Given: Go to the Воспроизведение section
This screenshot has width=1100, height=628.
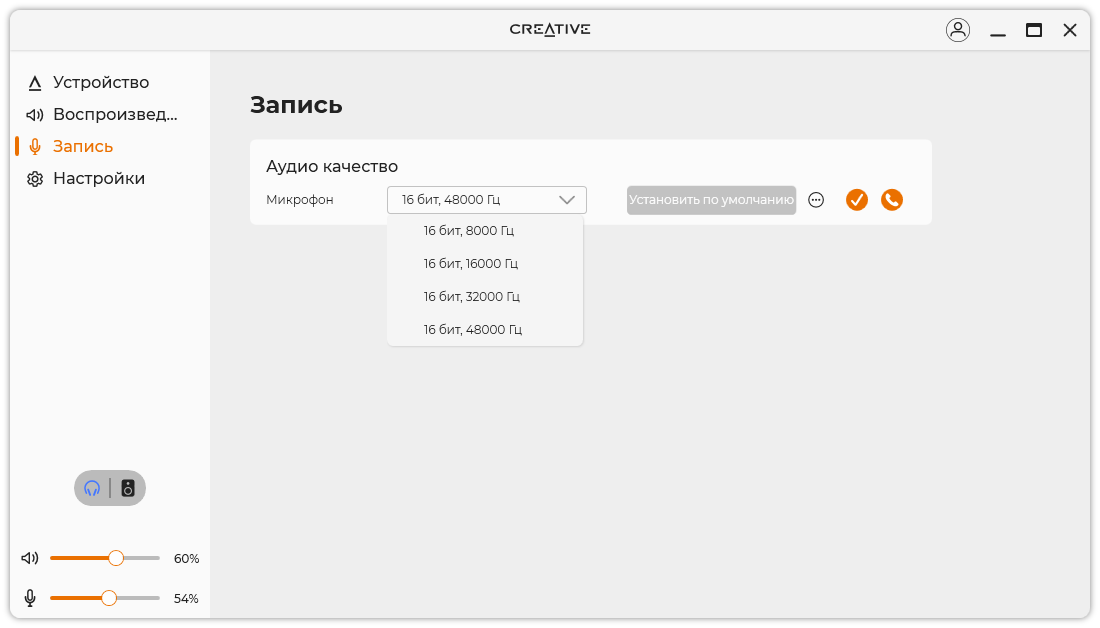Looking at the screenshot, I should point(114,115).
